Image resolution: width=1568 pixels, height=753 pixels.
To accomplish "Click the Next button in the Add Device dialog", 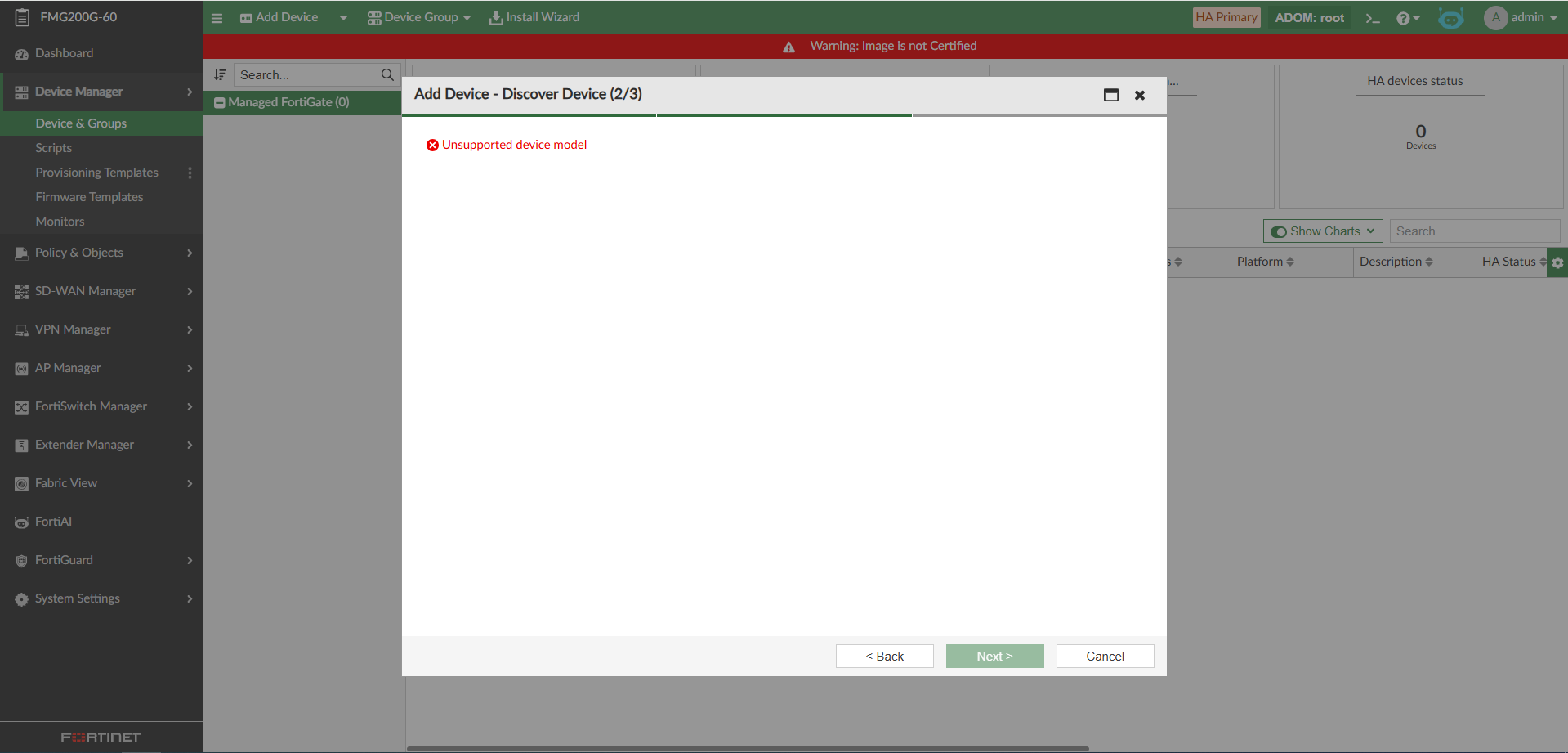I will click(994, 656).
